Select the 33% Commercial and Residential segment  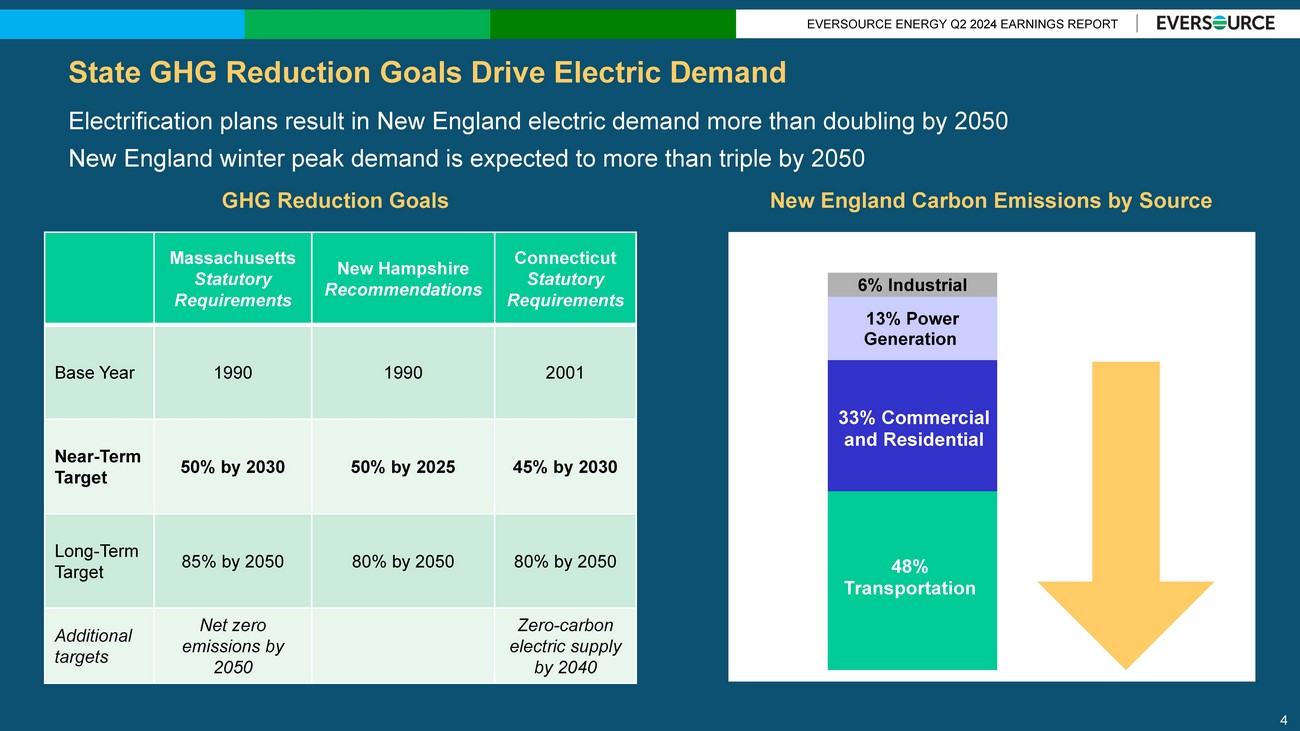pyautogui.click(x=912, y=428)
